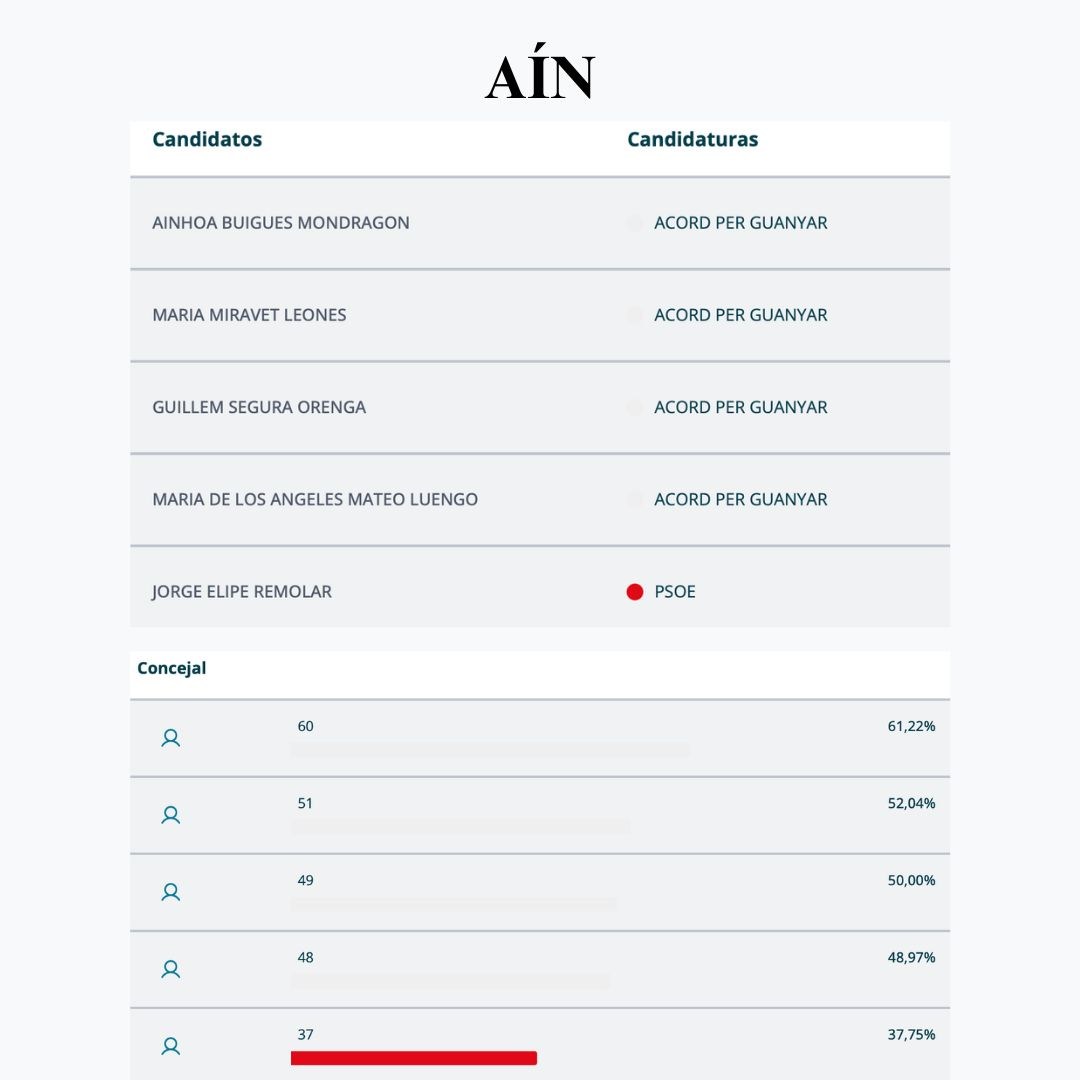
Task: Click the Candidatos column header
Action: click(x=207, y=139)
